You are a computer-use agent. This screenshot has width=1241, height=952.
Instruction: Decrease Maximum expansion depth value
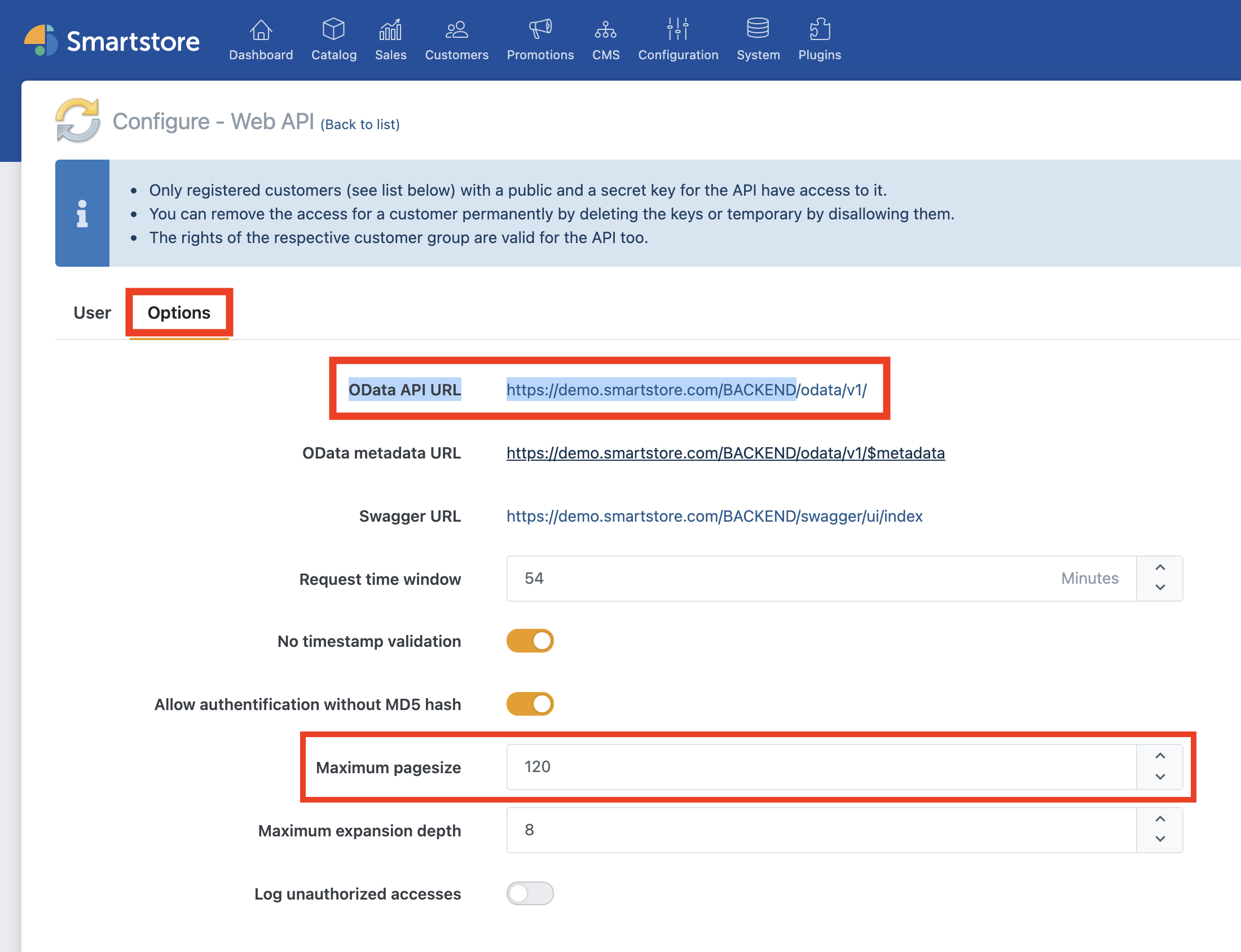(1160, 839)
